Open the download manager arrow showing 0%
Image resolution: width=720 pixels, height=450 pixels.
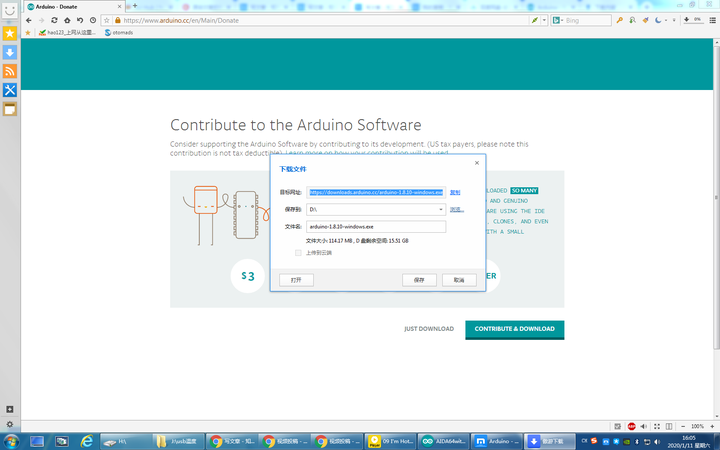point(692,20)
